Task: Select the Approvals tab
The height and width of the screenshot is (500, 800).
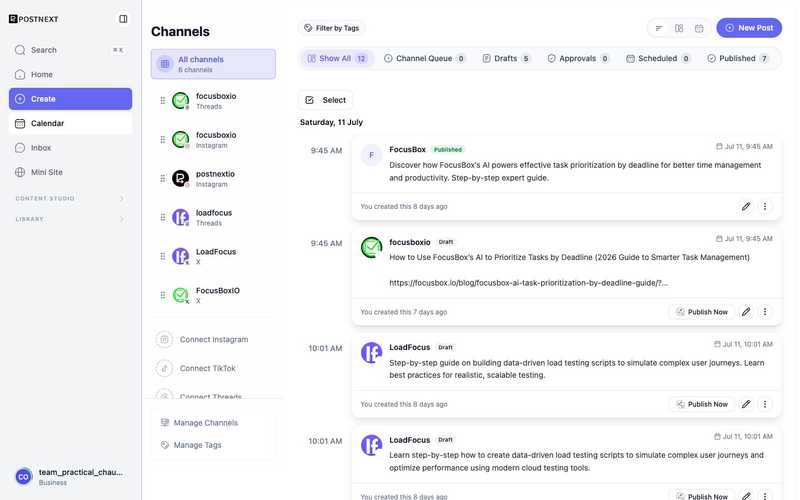Action: click(578, 59)
